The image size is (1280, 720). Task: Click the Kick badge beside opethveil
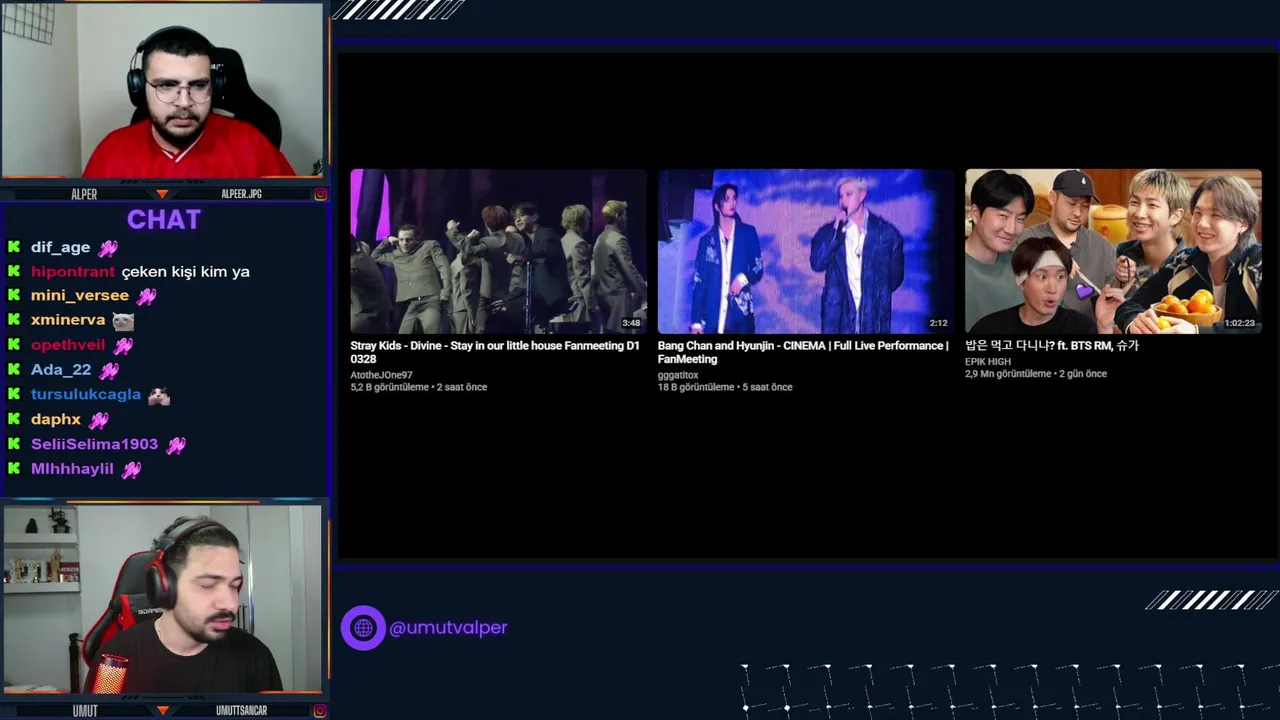(x=14, y=345)
